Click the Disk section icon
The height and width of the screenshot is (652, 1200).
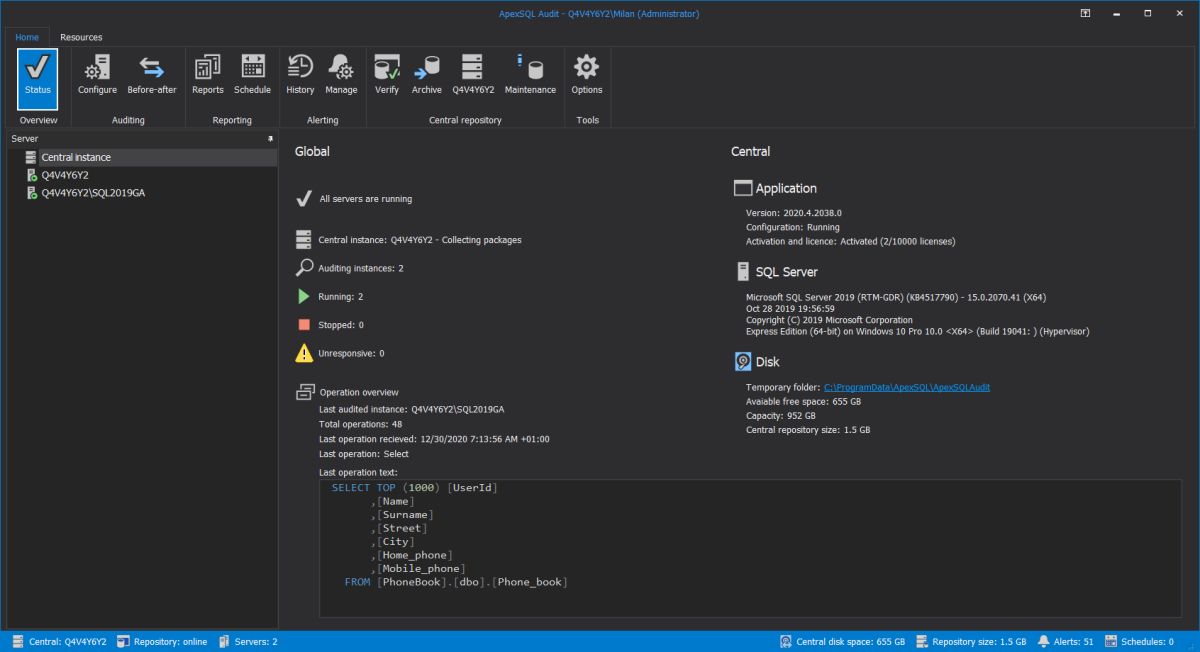pos(743,362)
